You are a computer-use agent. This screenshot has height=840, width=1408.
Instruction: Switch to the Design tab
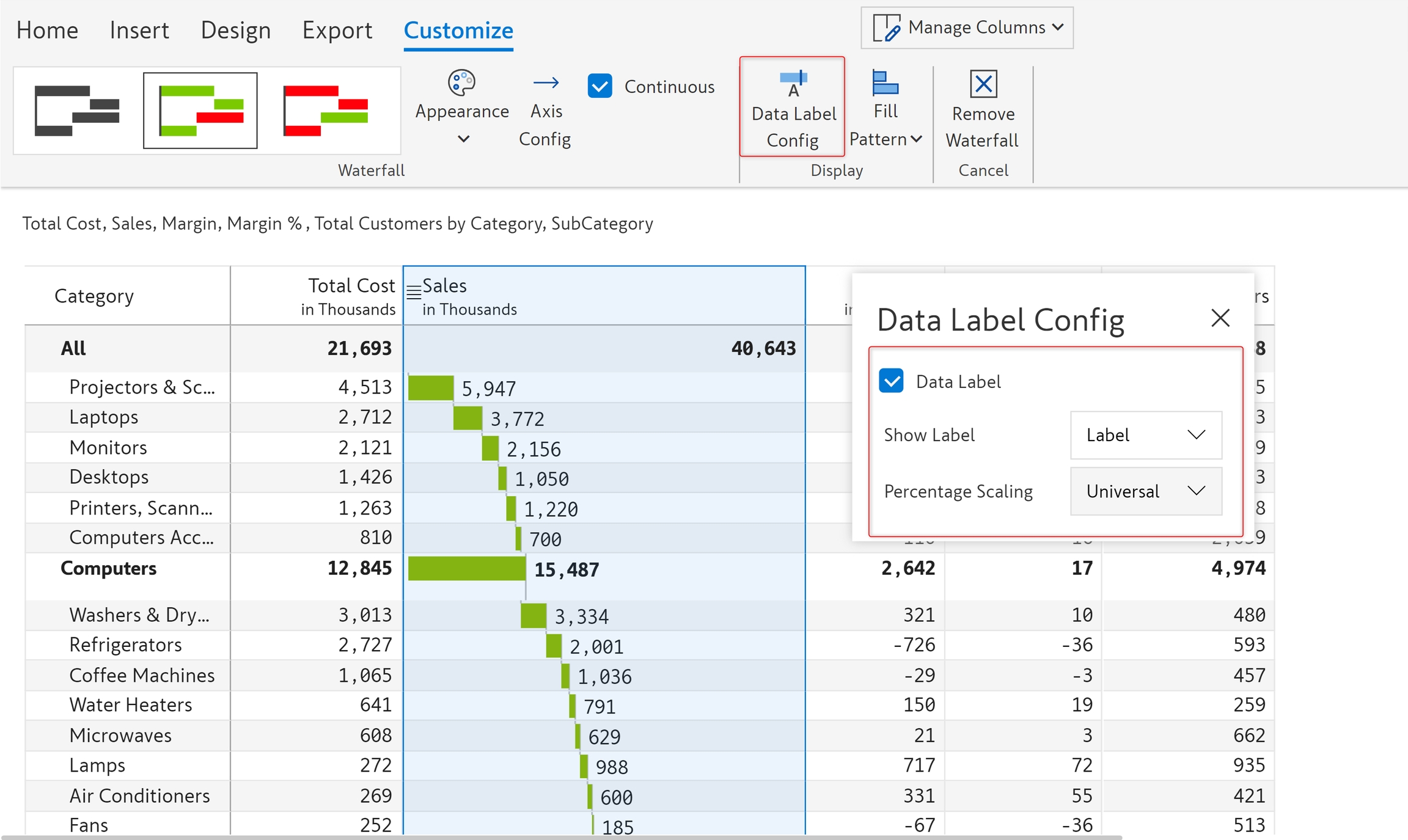(x=235, y=30)
